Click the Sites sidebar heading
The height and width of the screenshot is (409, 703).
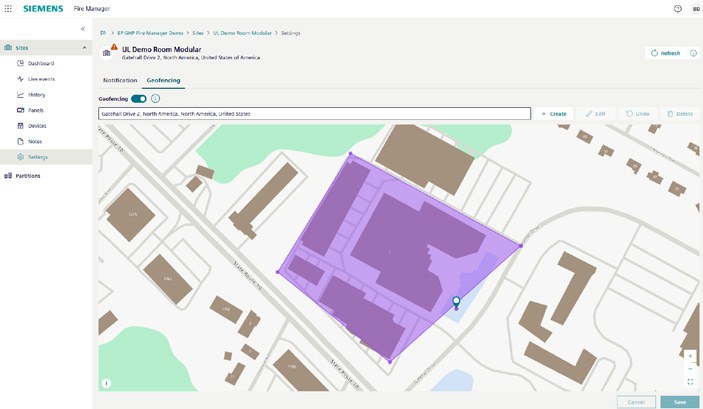pyautogui.click(x=22, y=48)
